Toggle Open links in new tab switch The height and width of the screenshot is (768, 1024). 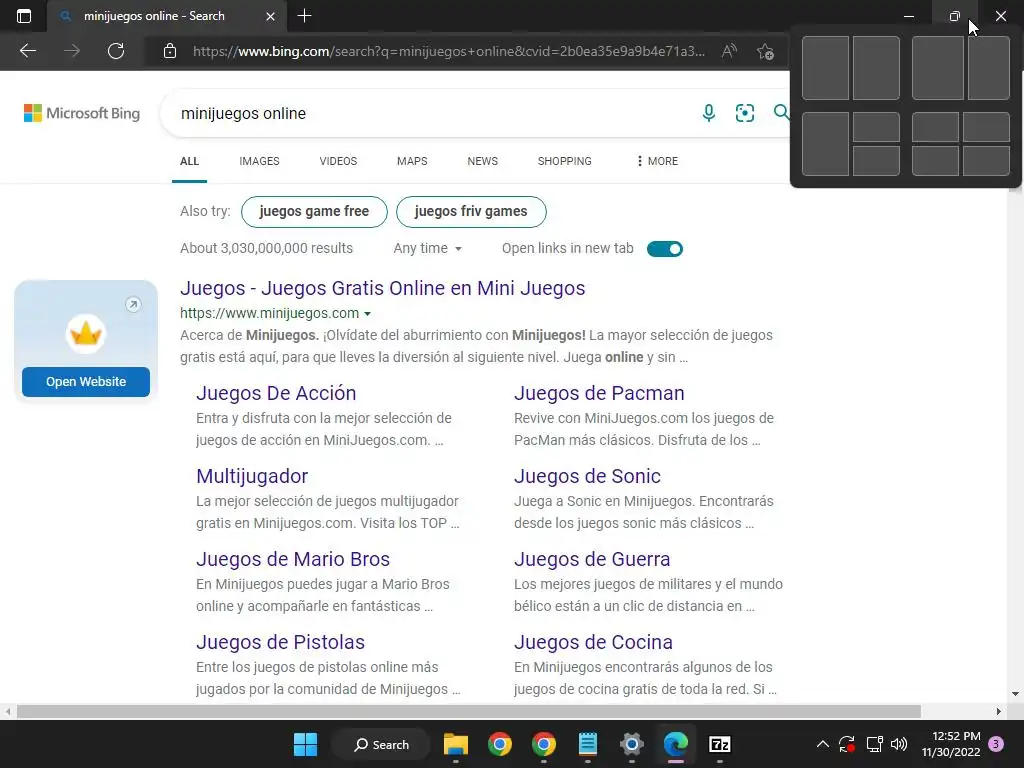point(665,249)
